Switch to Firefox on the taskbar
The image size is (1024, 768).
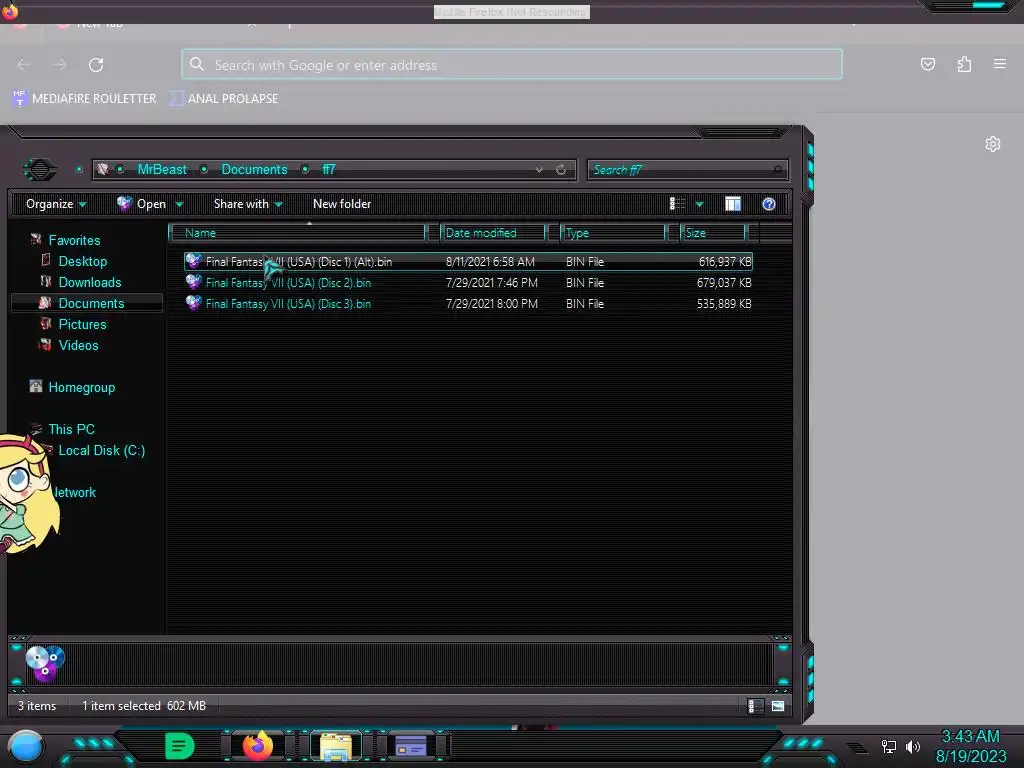coord(258,746)
